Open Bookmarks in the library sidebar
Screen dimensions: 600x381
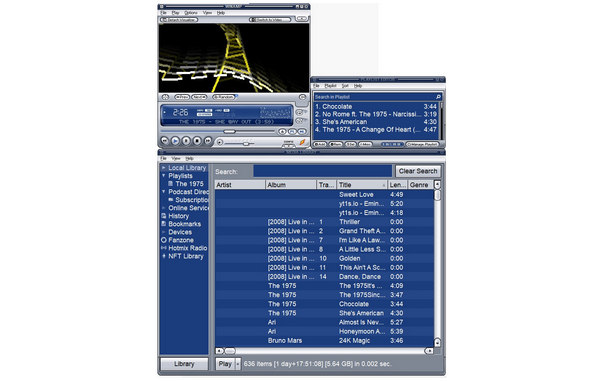pos(184,224)
